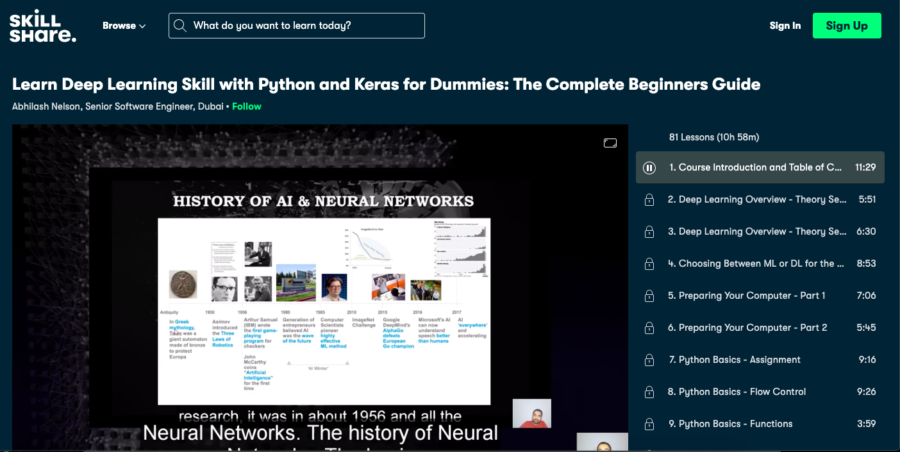This screenshot has width=900, height=452.
Task: Click the course title heading
Action: [x=386, y=84]
